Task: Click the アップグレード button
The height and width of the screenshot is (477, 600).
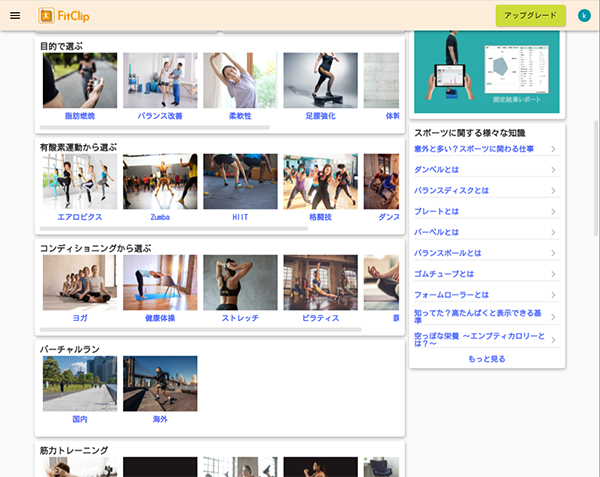Action: [x=530, y=15]
